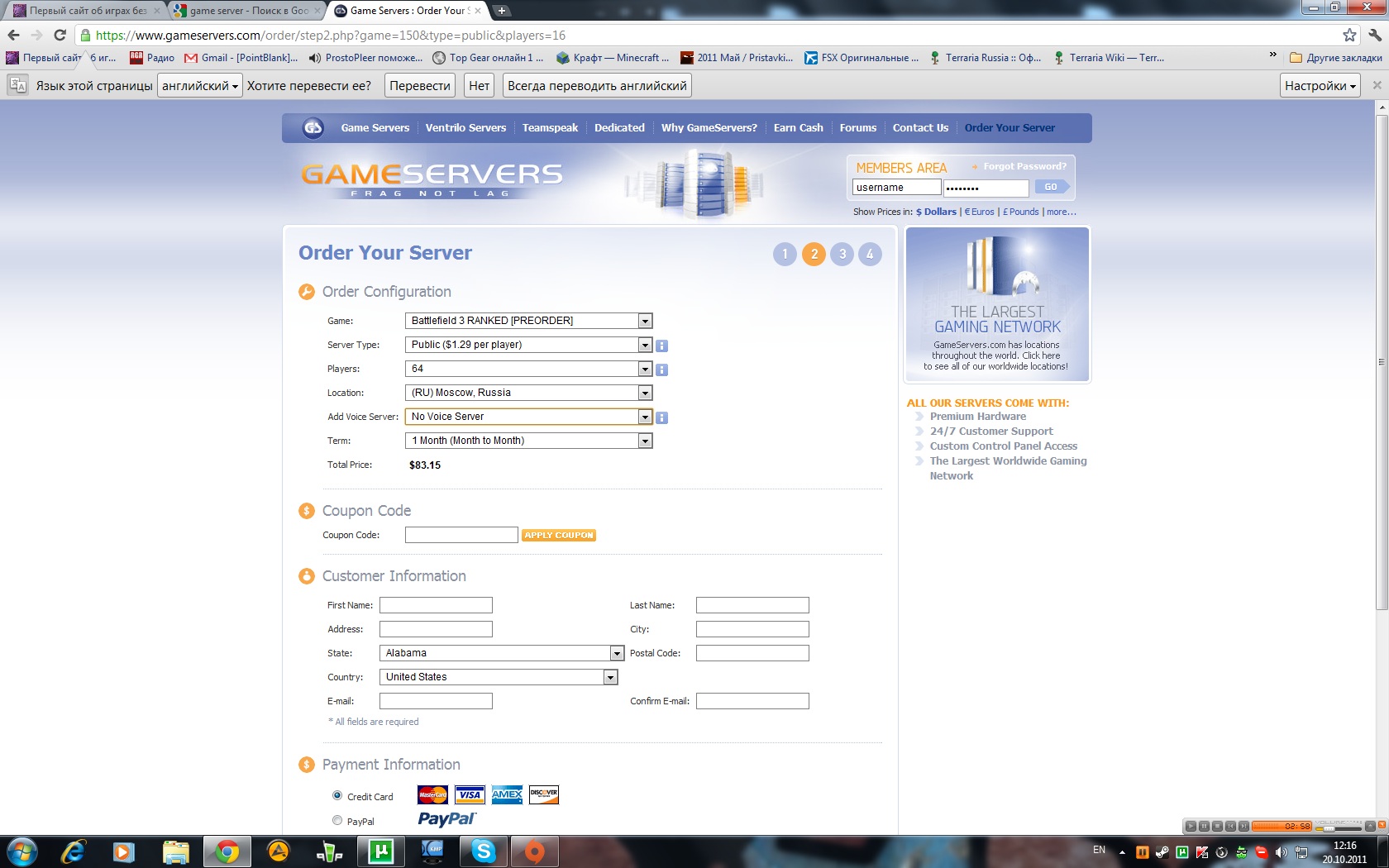
Task: Open the Chrome wrench settings menu
Action: pos(1374,35)
